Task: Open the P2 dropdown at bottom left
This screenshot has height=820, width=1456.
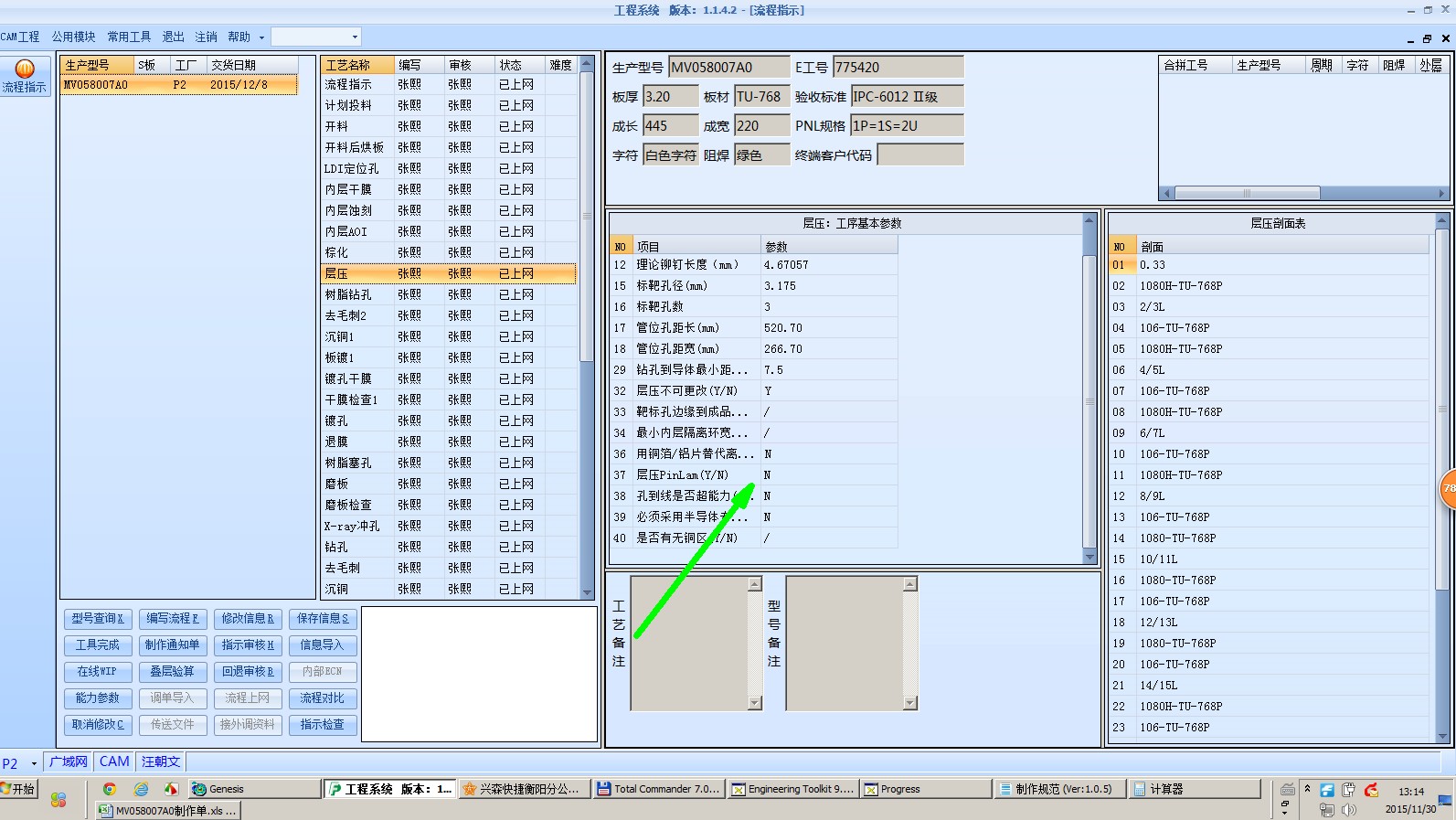Action: [x=34, y=762]
